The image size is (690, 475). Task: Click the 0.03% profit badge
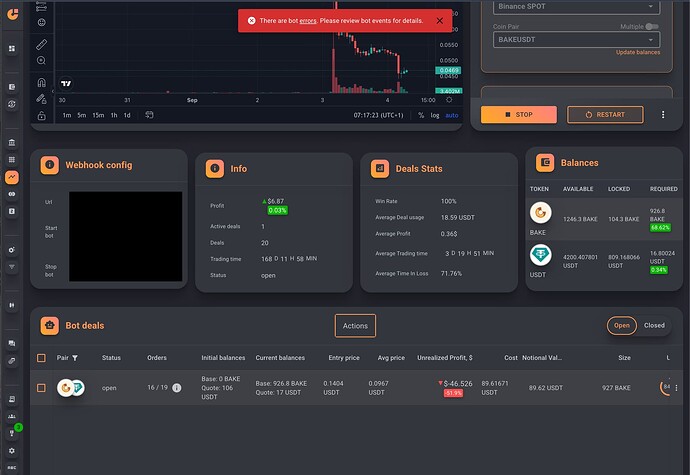[277, 210]
